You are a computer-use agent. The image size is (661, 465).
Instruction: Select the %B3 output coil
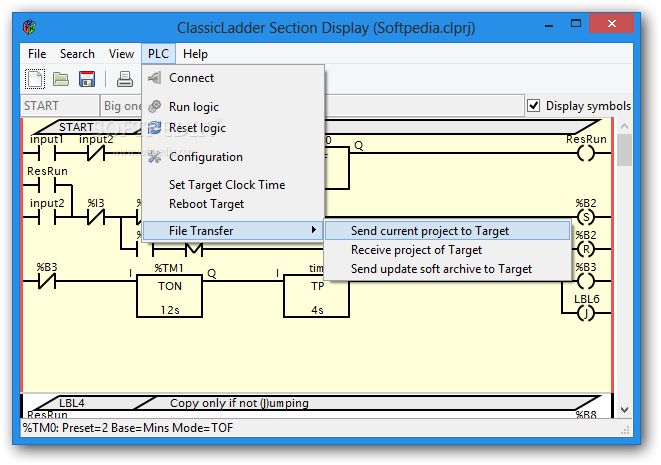click(x=586, y=281)
